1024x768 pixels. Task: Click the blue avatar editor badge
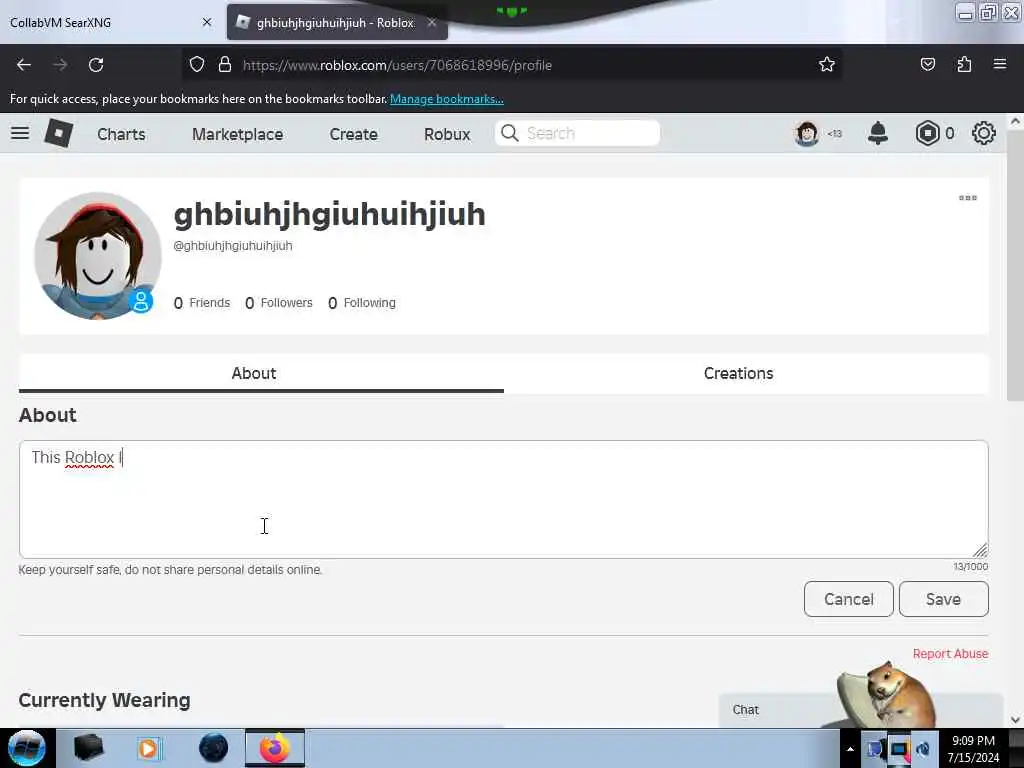tap(140, 301)
